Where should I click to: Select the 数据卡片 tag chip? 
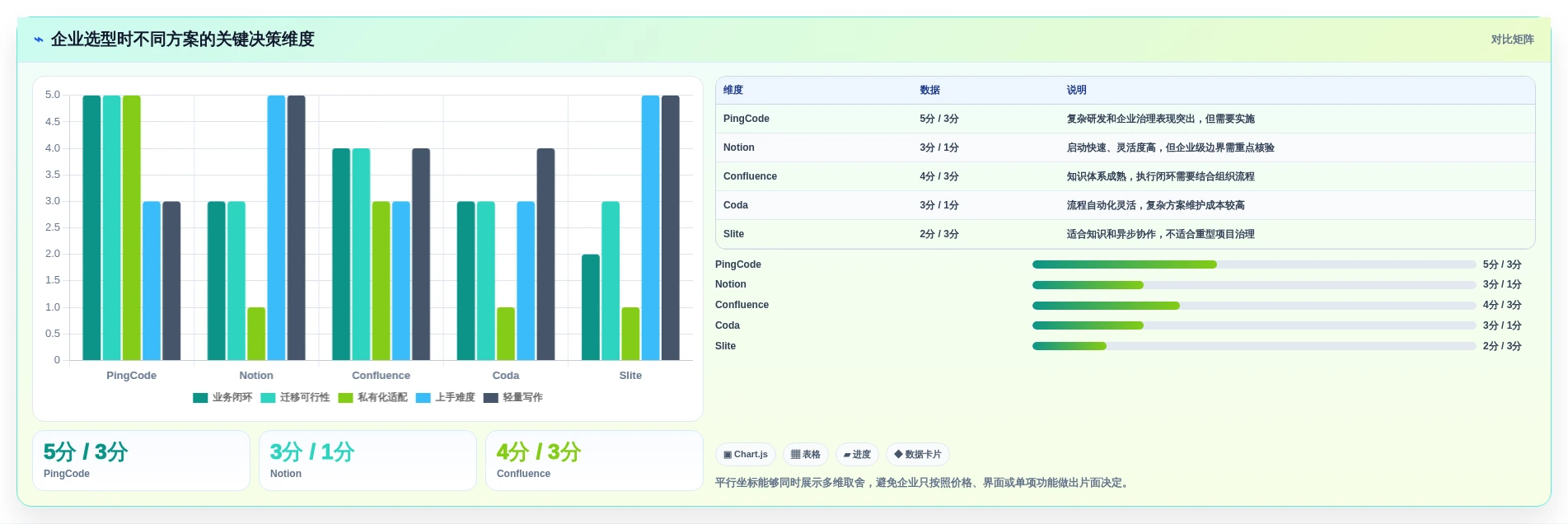click(x=918, y=455)
